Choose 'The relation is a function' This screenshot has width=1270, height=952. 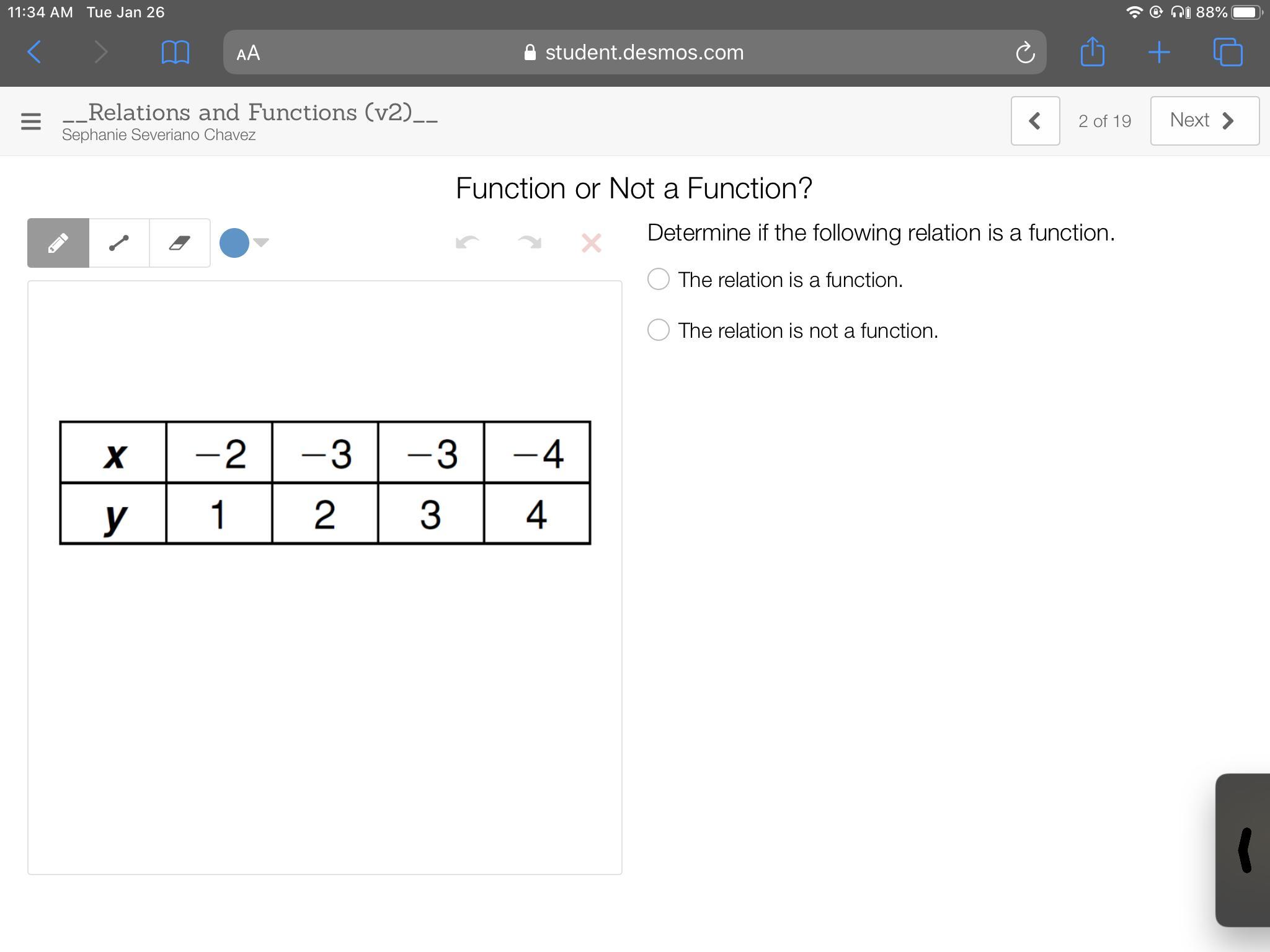659,279
